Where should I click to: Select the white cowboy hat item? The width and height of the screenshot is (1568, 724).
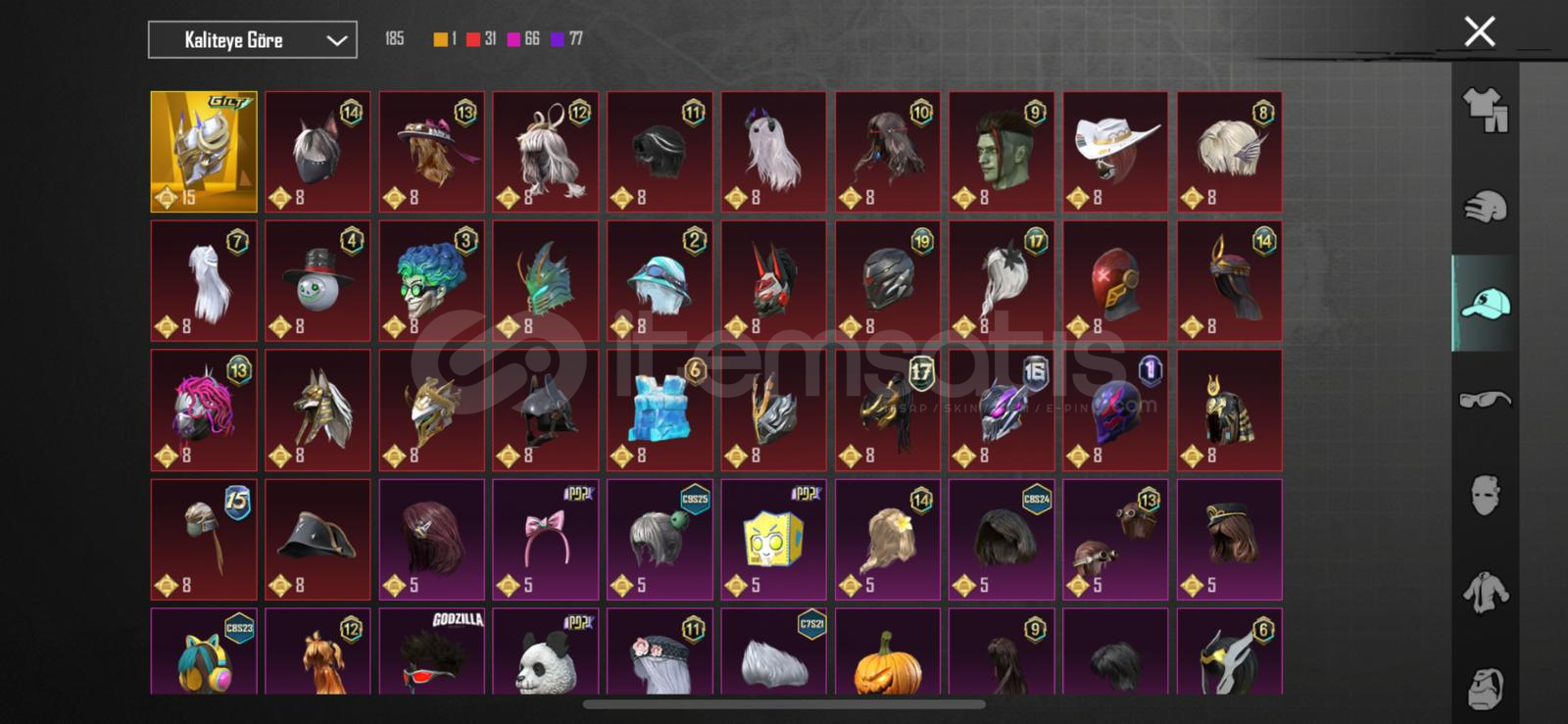1115,152
